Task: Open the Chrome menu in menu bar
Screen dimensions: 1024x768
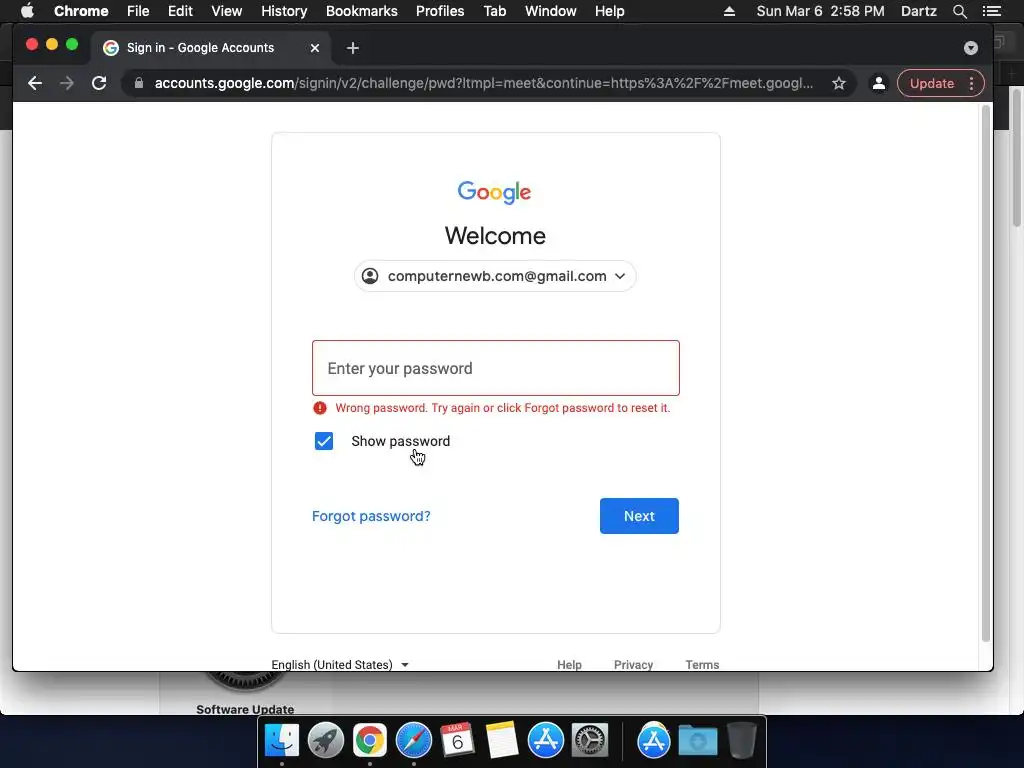Action: click(x=81, y=11)
